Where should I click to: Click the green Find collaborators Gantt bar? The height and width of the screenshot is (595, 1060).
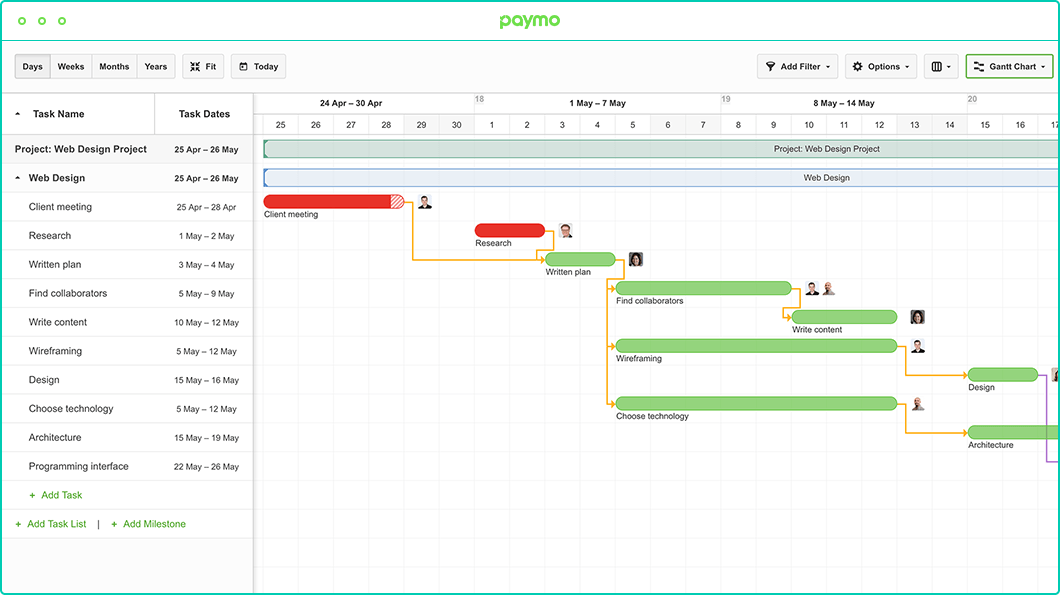703,288
